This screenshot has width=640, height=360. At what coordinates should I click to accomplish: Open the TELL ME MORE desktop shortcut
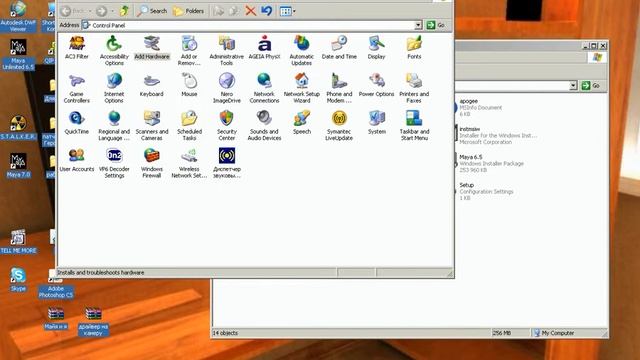pyautogui.click(x=18, y=242)
